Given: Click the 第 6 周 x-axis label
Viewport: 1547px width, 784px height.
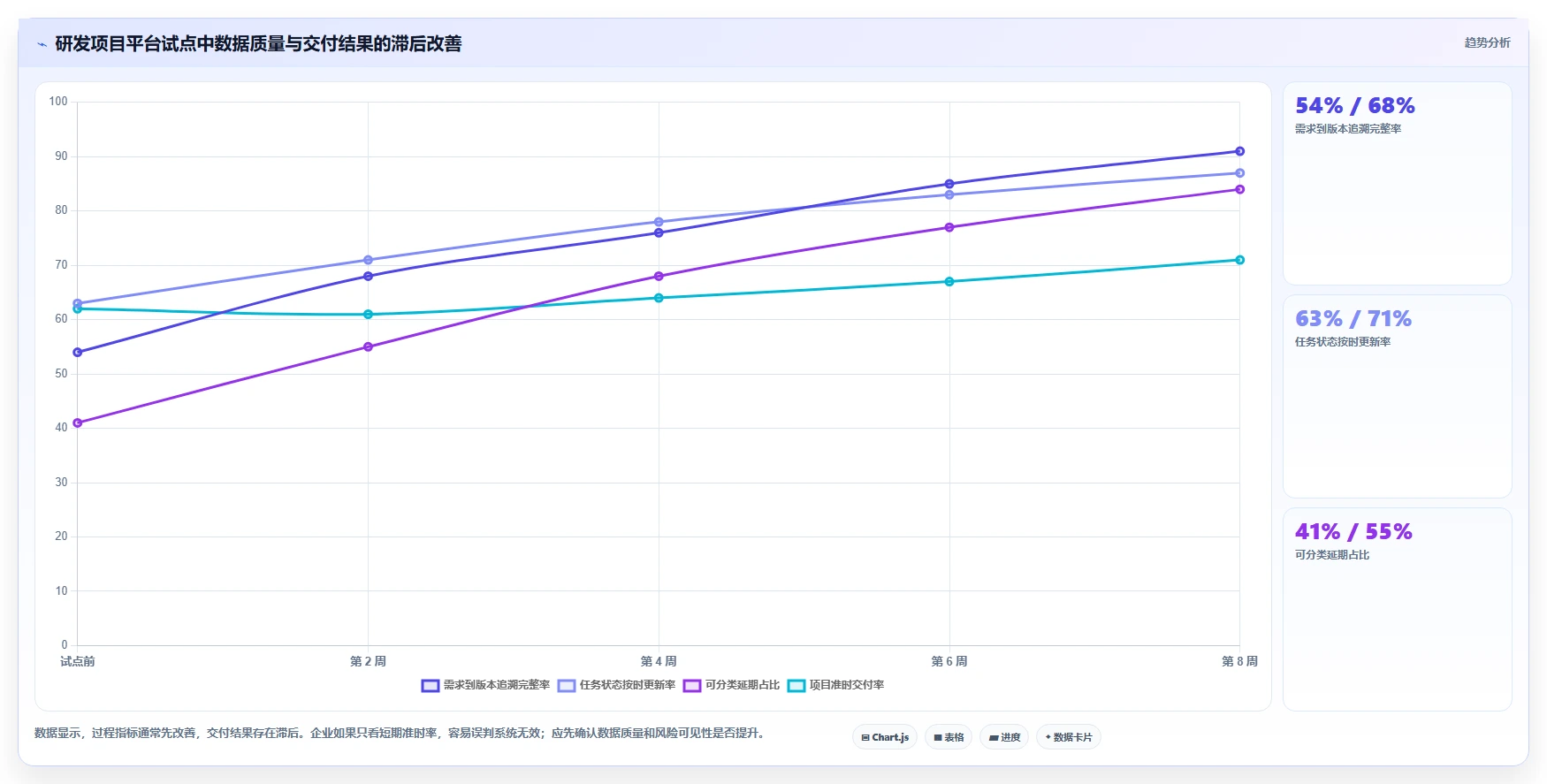Looking at the screenshot, I should pyautogui.click(x=949, y=661).
